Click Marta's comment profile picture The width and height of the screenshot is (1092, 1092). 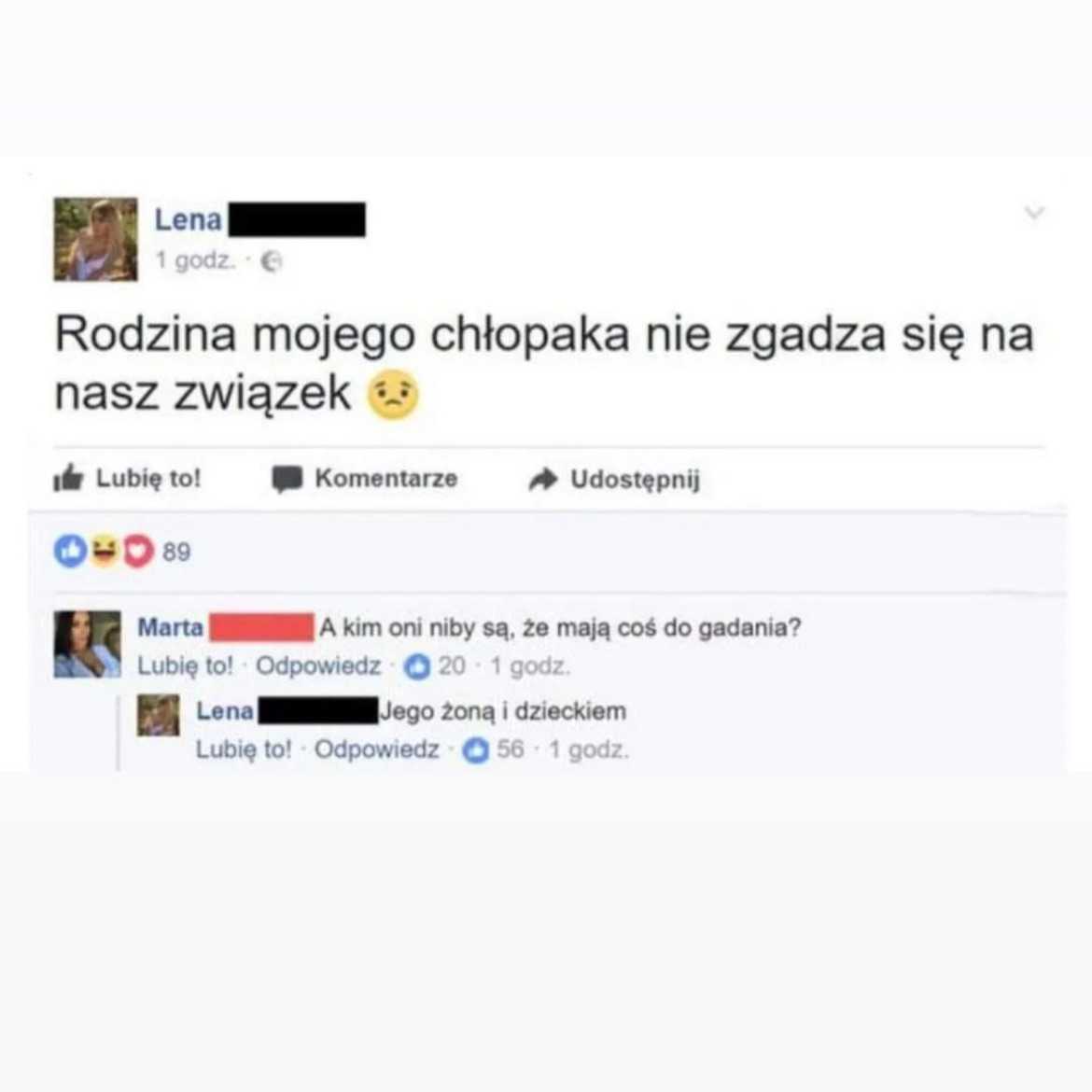tap(87, 644)
